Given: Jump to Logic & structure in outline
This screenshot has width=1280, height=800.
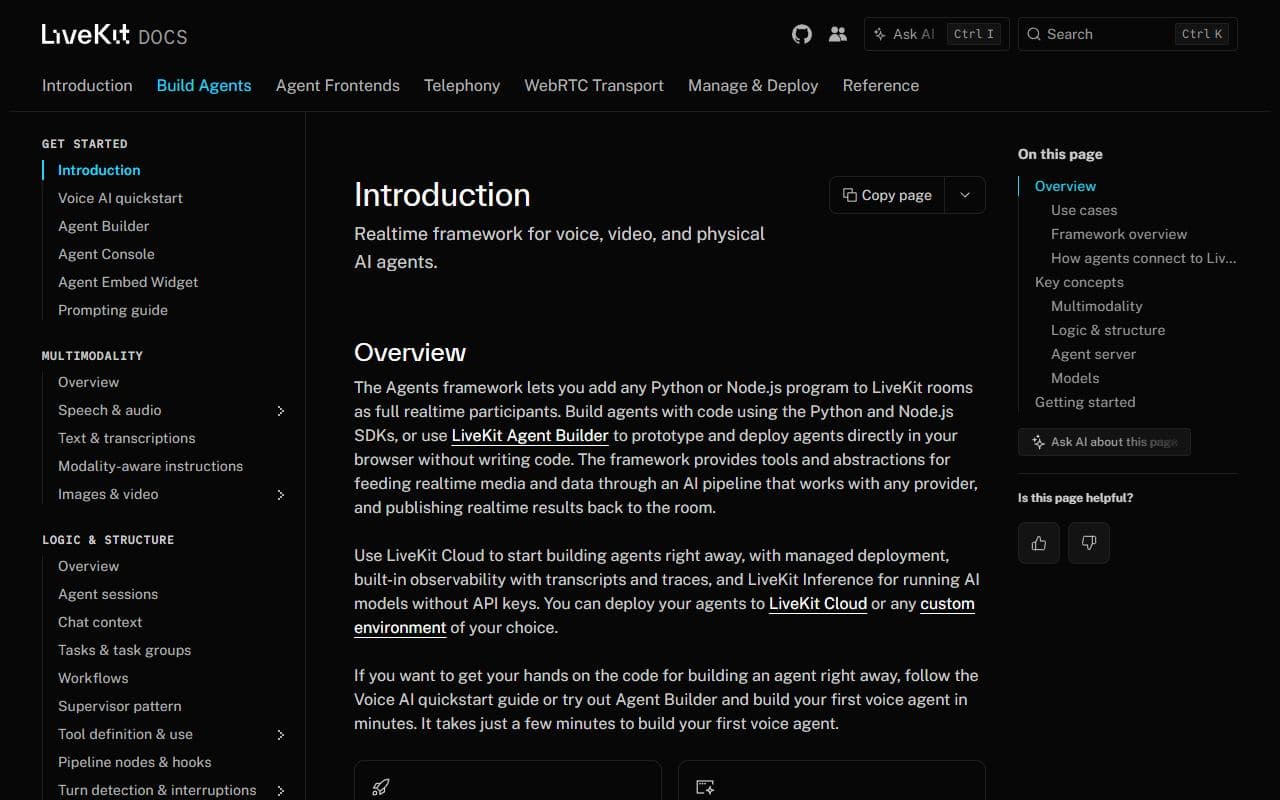Looking at the screenshot, I should point(1108,330).
